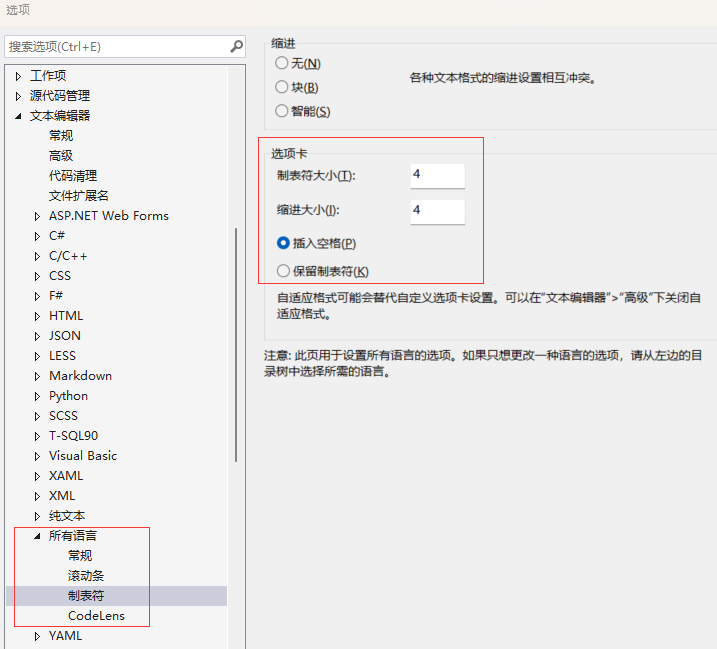Expand the ASP.NET Web Forms node
The height and width of the screenshot is (649, 717).
click(x=37, y=216)
